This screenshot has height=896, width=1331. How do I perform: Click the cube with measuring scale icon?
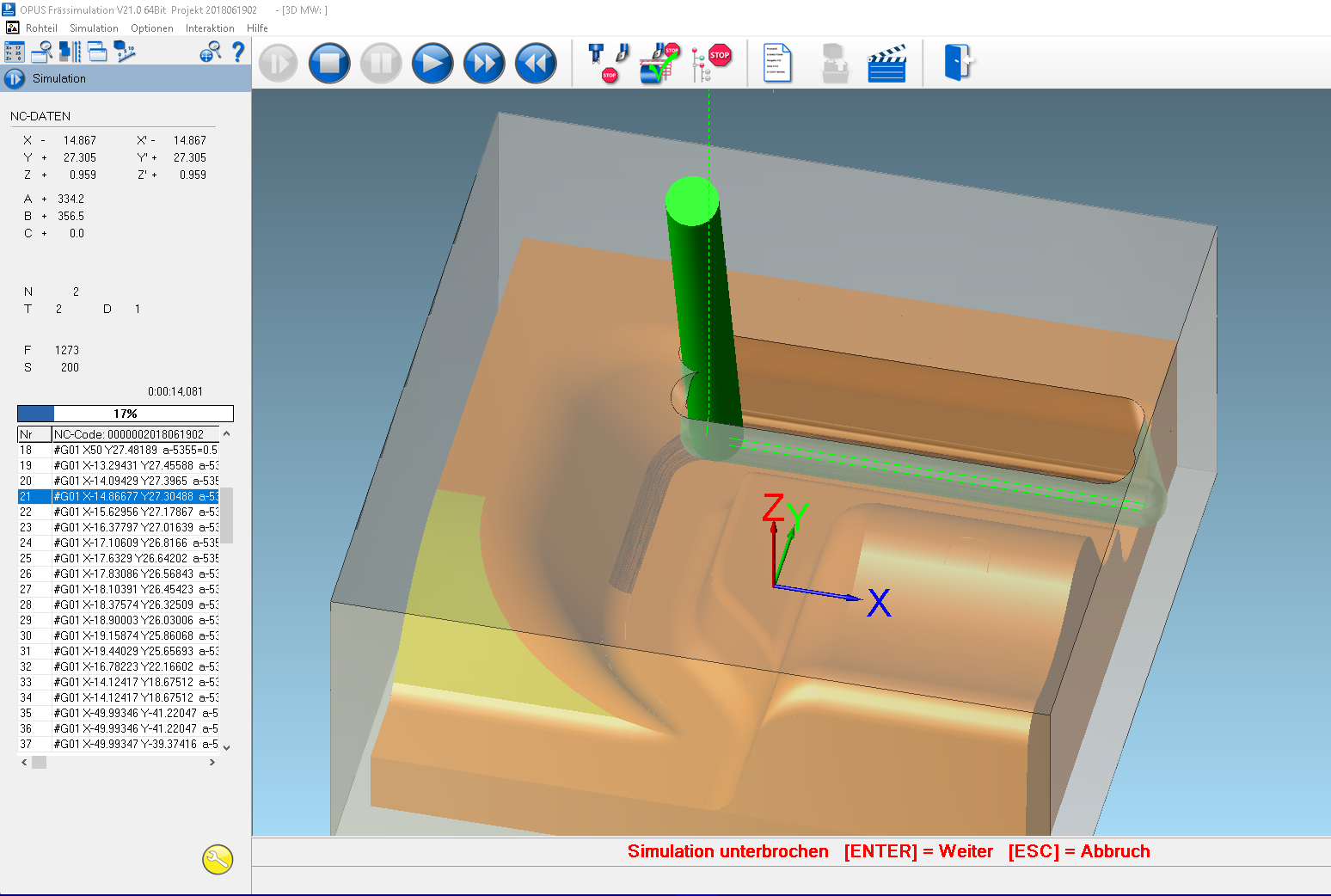125,52
